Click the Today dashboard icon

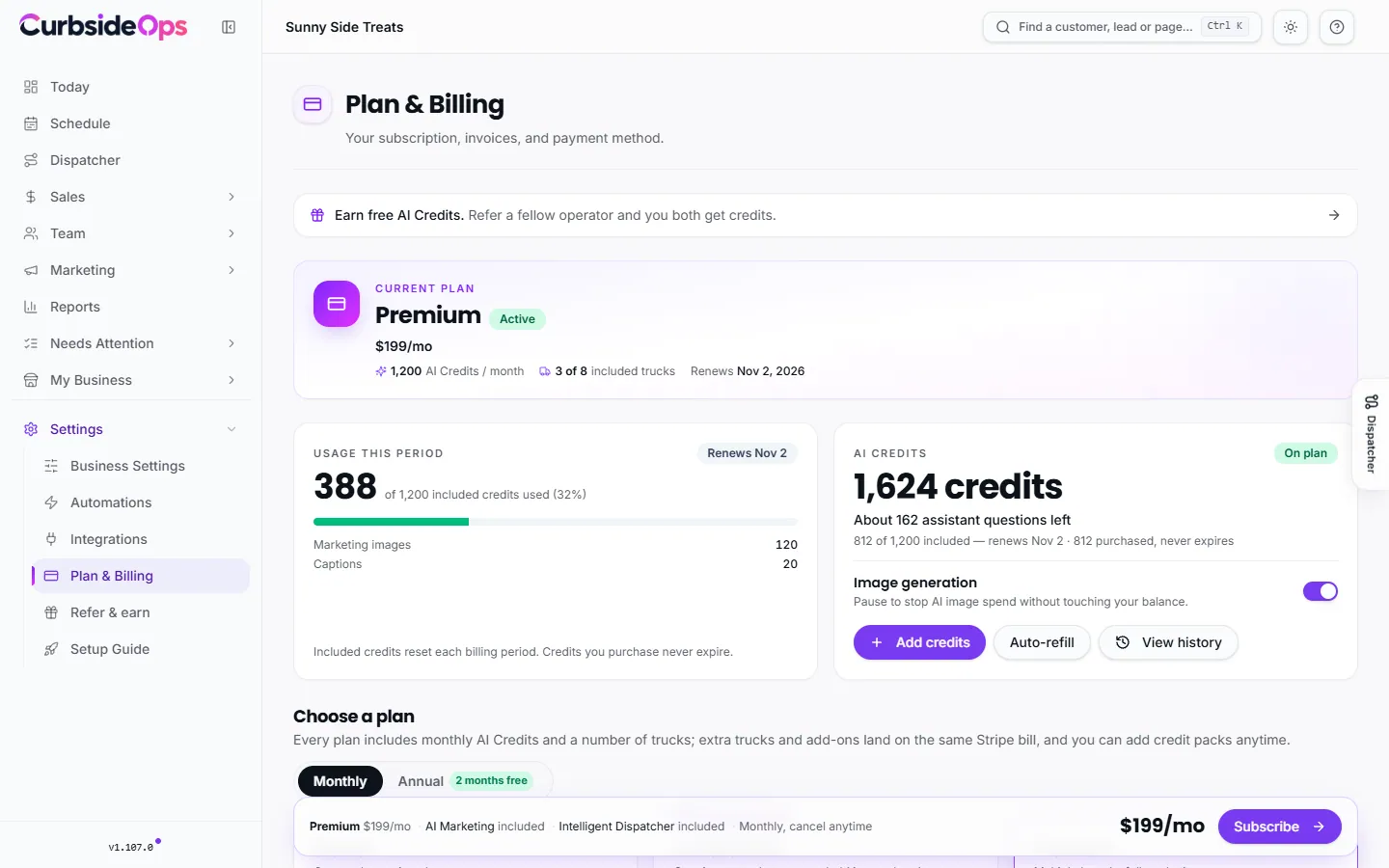[x=31, y=87]
